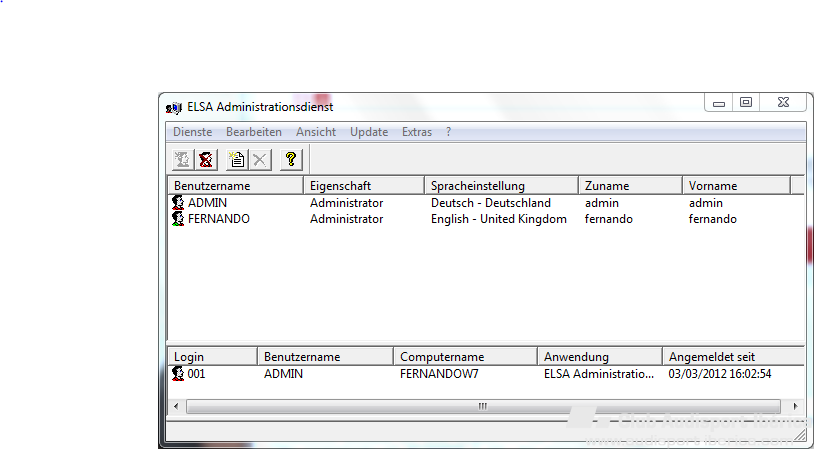Click the Zuname cell 'admin'
The height and width of the screenshot is (449, 814).
pos(602,202)
